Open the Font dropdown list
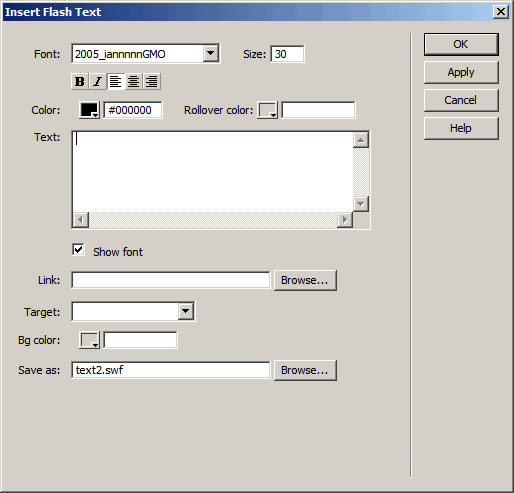 tap(211, 53)
